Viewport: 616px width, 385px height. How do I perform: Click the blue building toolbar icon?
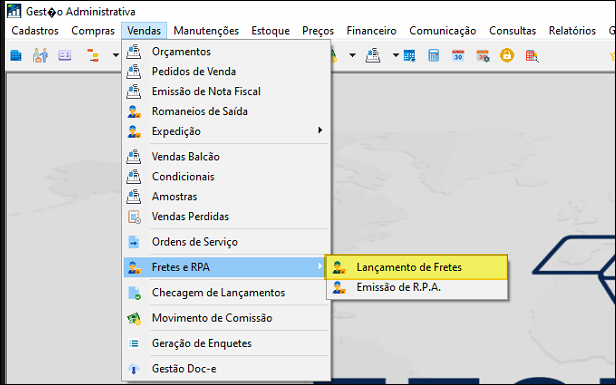16,56
